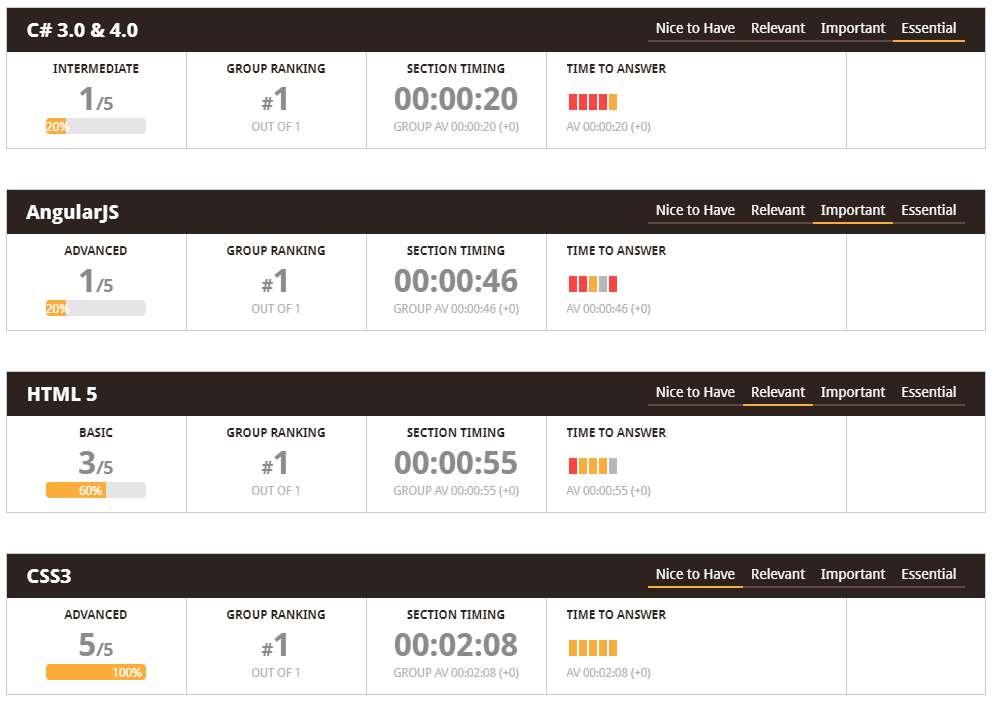Click GROUP AV 00:00:55 (+0) text
This screenshot has width=993, height=701.
tap(456, 491)
